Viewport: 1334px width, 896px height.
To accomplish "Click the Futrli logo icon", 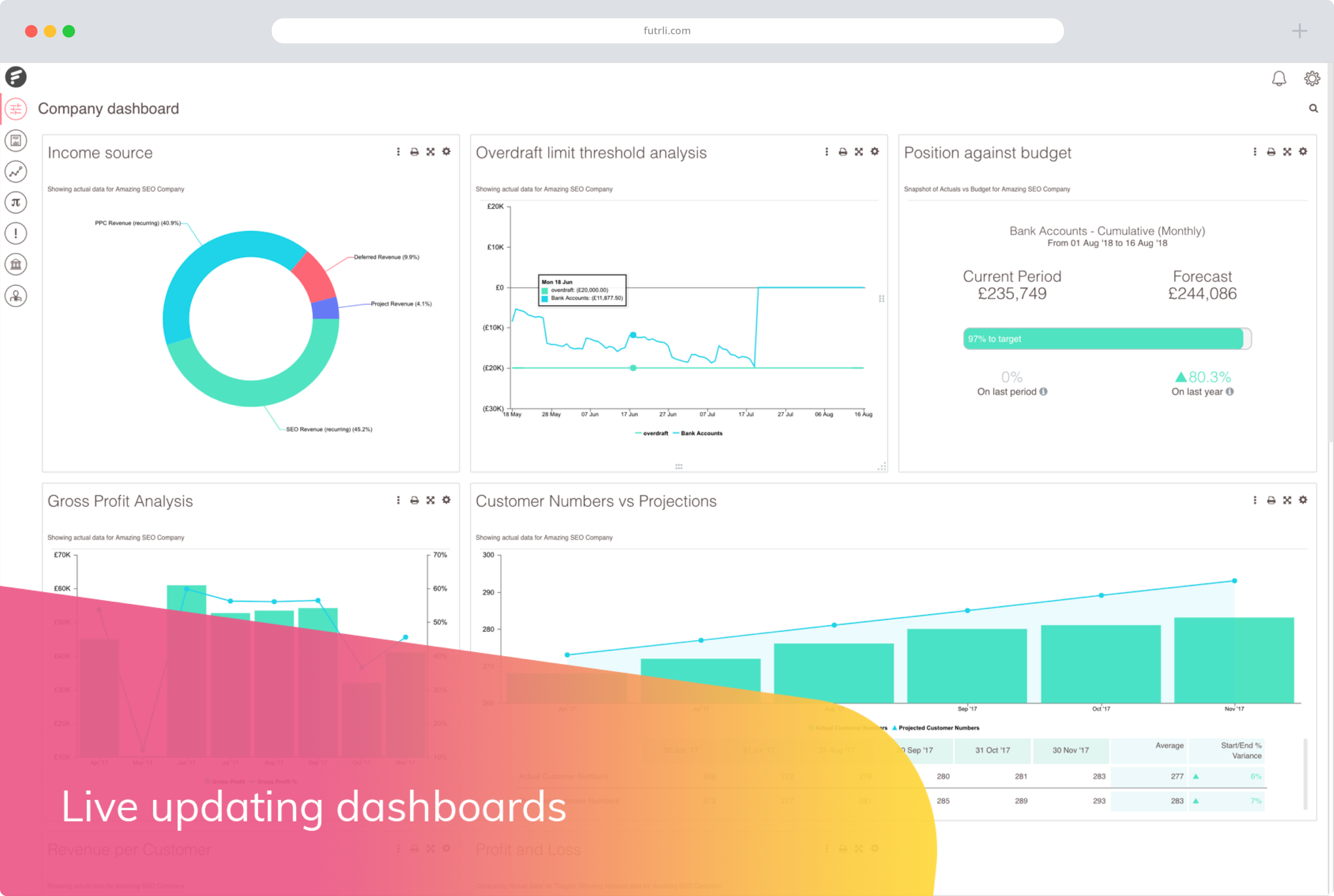I will click(16, 77).
